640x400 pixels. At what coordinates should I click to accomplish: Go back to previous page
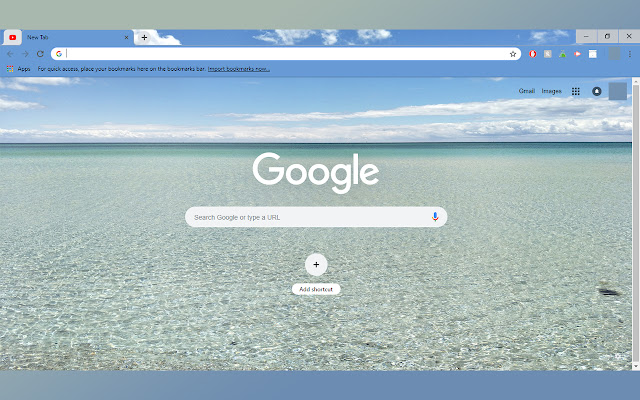pyautogui.click(x=10, y=54)
